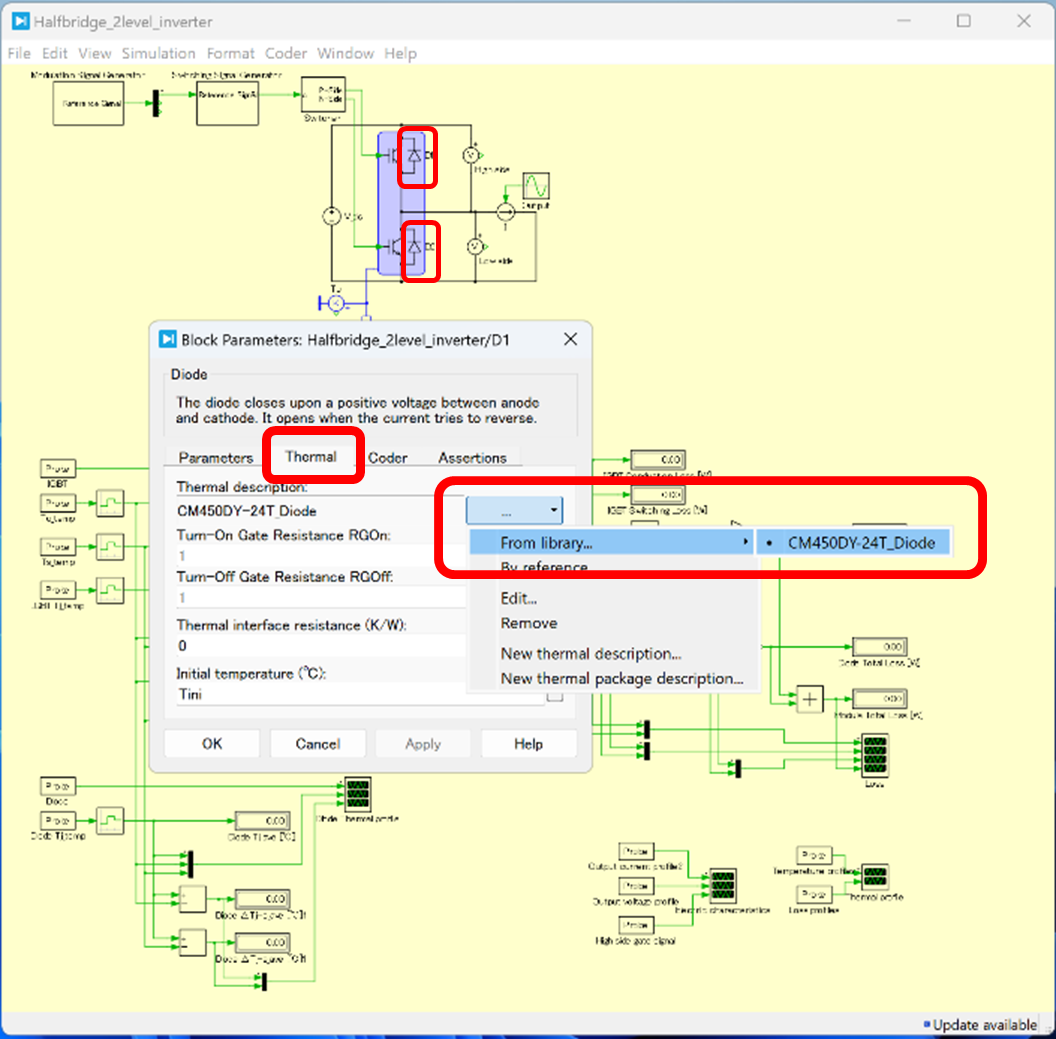The image size is (1056, 1039).
Task: Open the Output scope with sine wave
Action: click(536, 186)
